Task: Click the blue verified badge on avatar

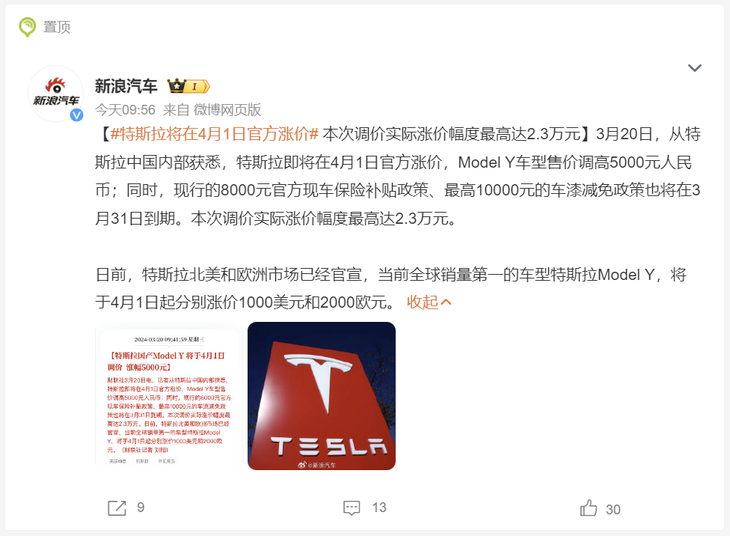Action: point(75,115)
